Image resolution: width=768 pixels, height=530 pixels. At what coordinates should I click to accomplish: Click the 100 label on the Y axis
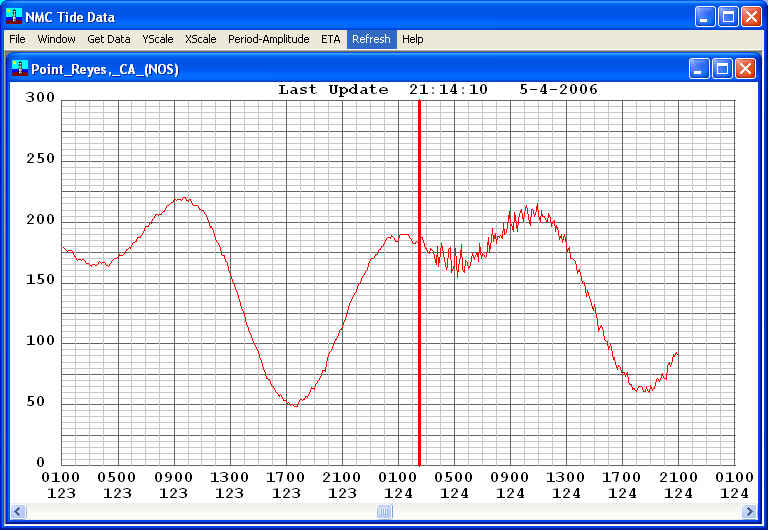point(41,340)
